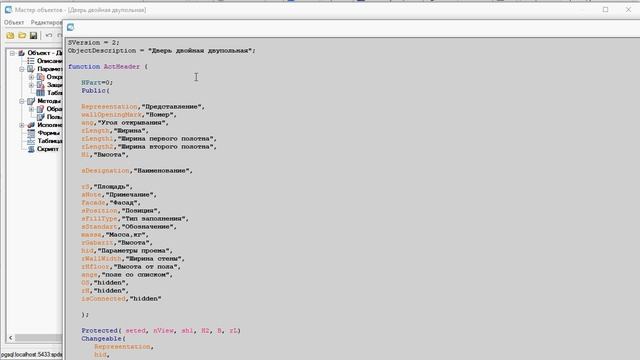Screen dimensions: 640x360
Task: Click the "Примечание" code line
Action: [119, 195]
